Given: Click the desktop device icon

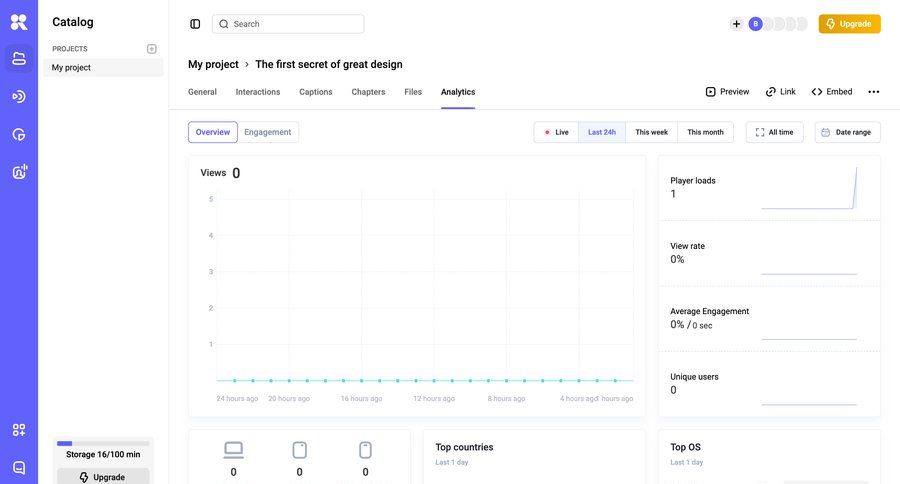Looking at the screenshot, I should (233, 450).
